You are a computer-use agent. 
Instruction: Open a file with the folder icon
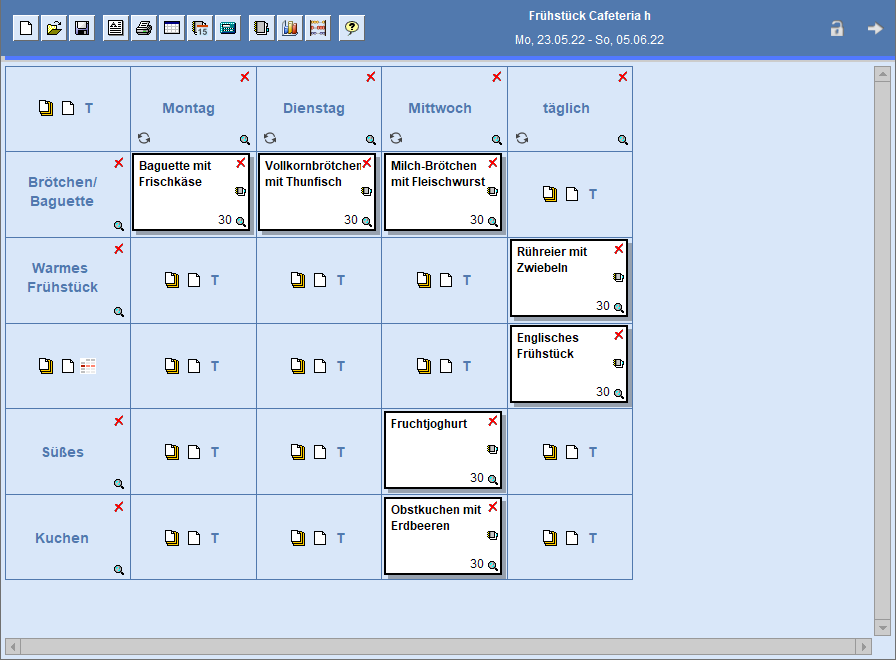click(54, 28)
